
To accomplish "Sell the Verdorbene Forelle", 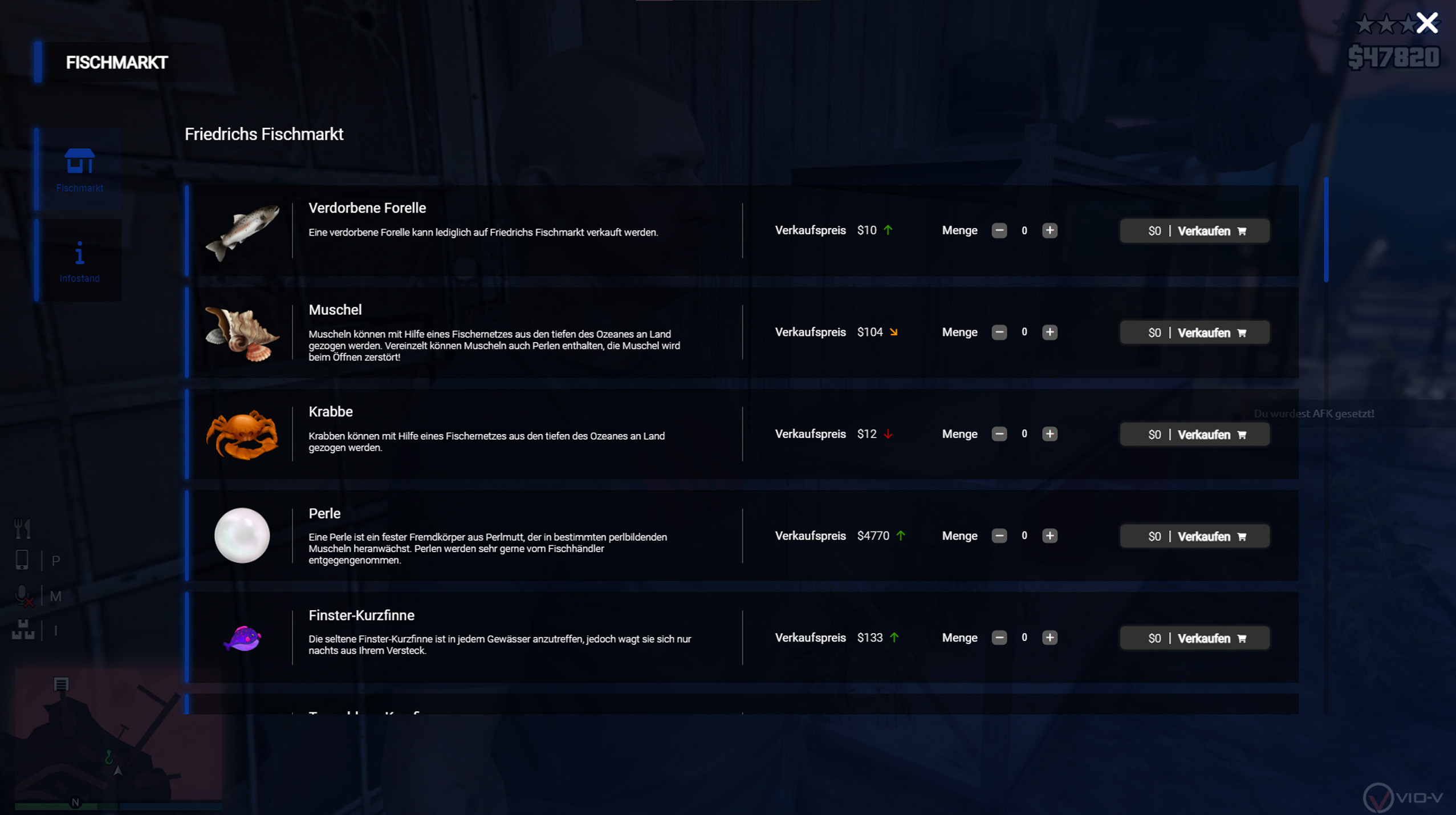I will pos(1194,231).
